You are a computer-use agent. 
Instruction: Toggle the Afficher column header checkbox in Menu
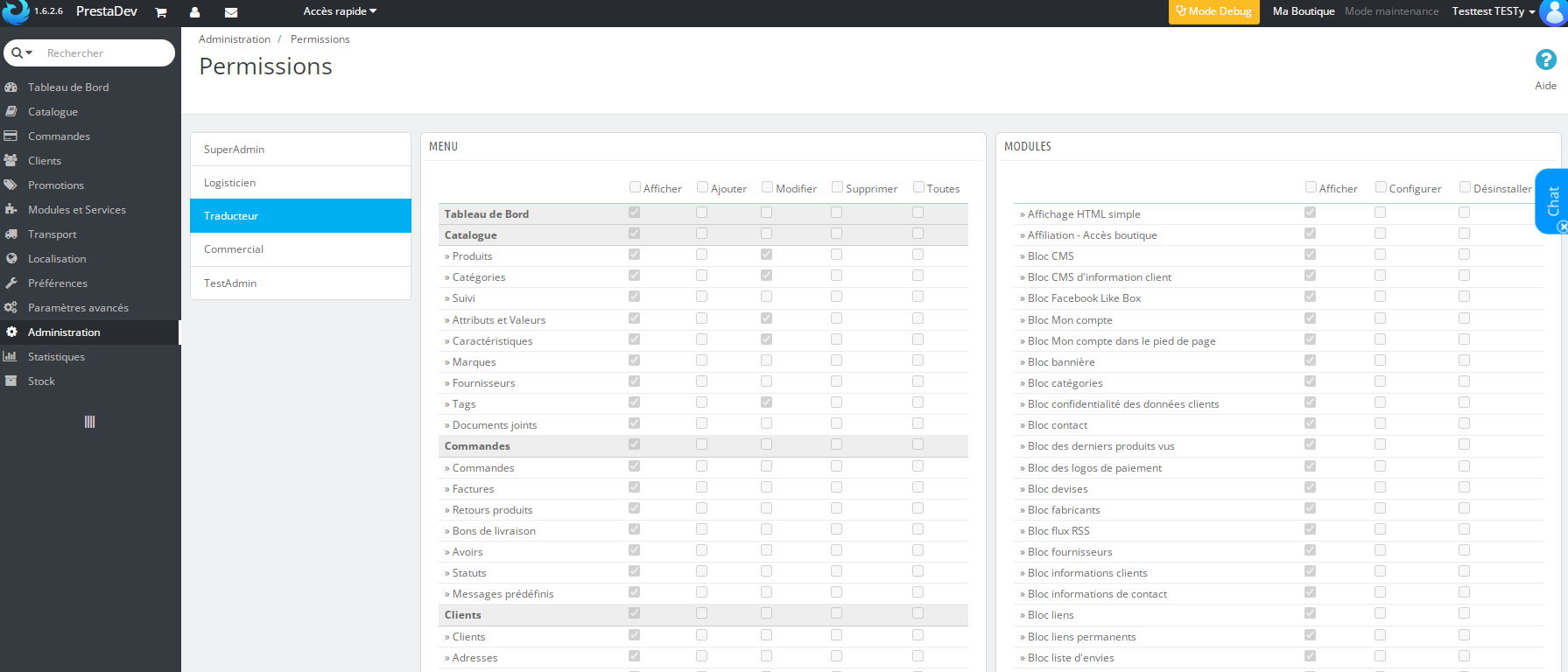635,187
